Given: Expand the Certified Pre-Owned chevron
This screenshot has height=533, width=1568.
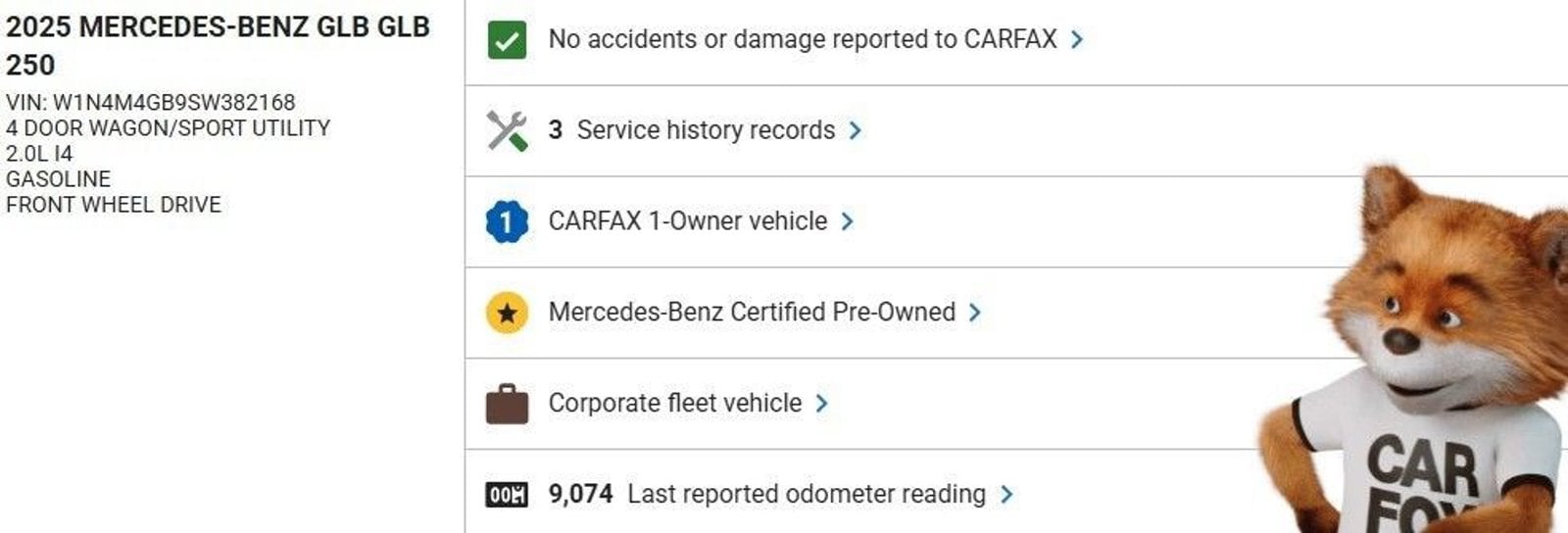Looking at the screenshot, I should pyautogui.click(x=974, y=313).
